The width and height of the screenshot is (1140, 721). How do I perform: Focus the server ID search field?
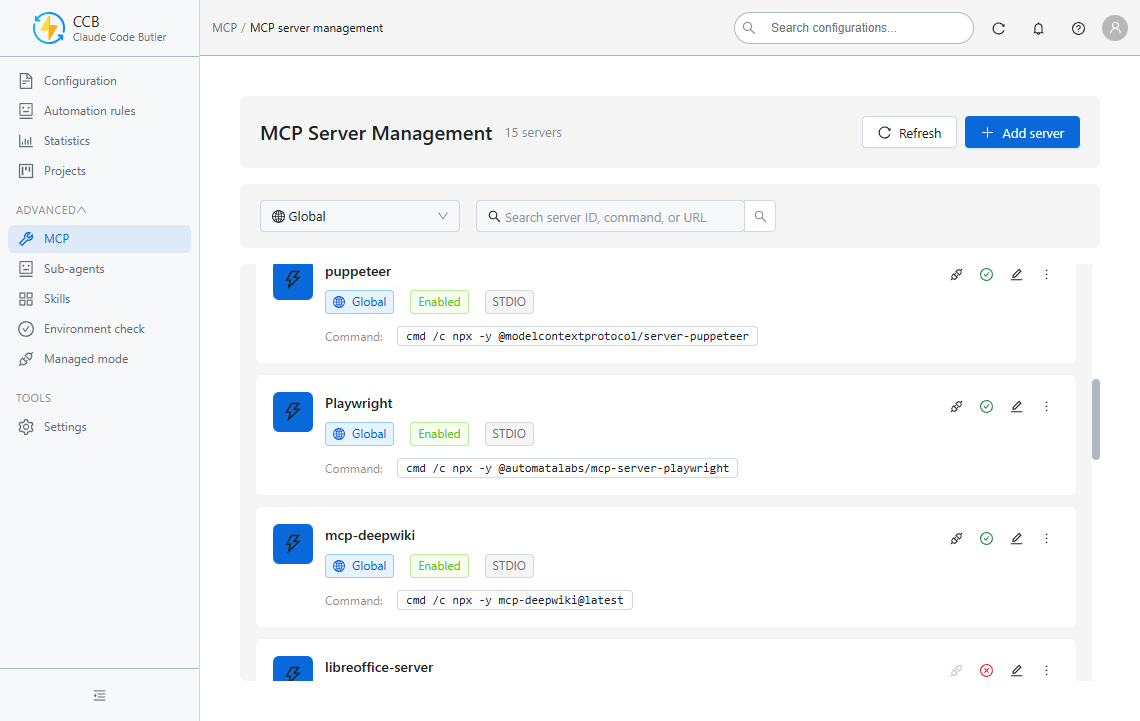610,217
